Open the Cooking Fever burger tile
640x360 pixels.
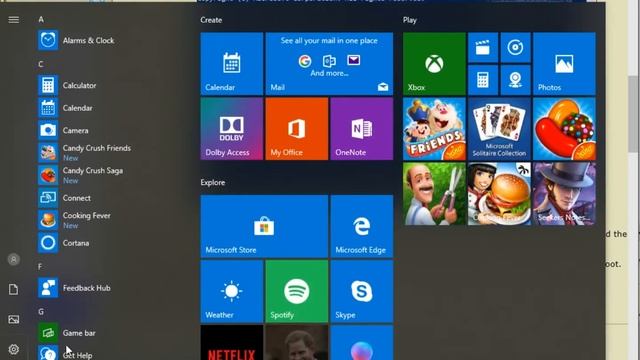coord(499,194)
